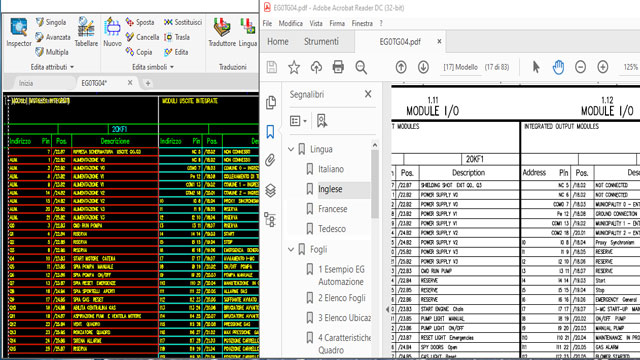Open bookmark 2 Elenco Fogli

pyautogui.click(x=342, y=298)
